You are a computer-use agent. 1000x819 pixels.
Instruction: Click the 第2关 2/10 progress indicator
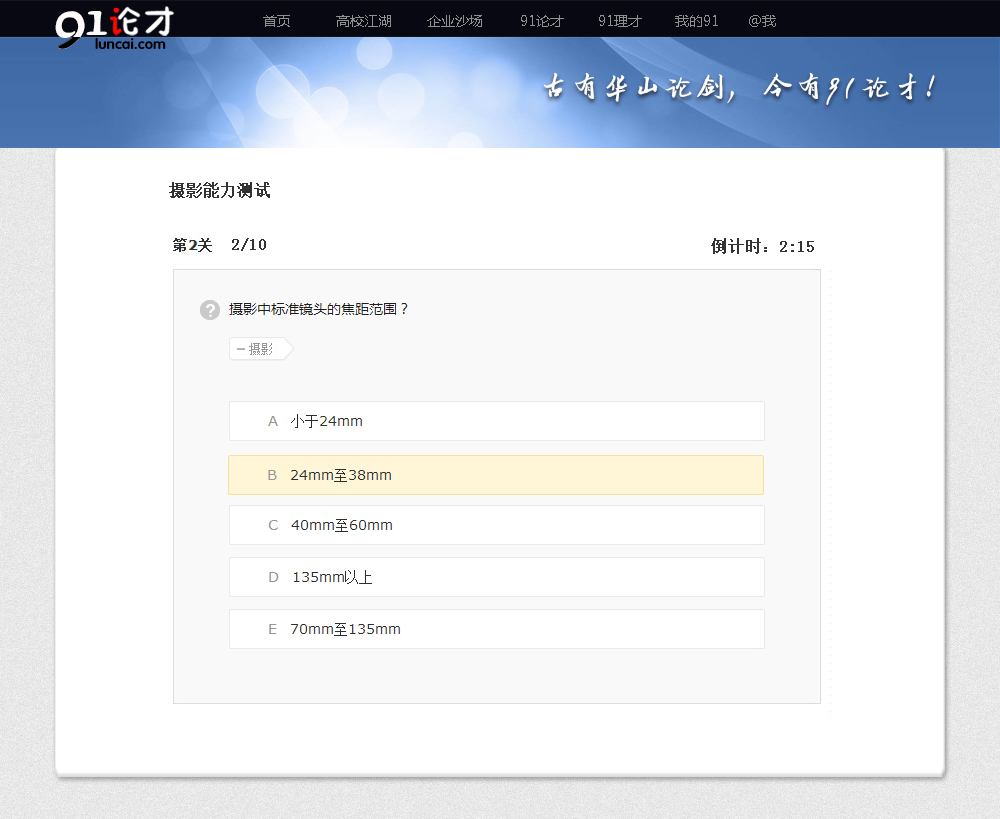[x=219, y=245]
